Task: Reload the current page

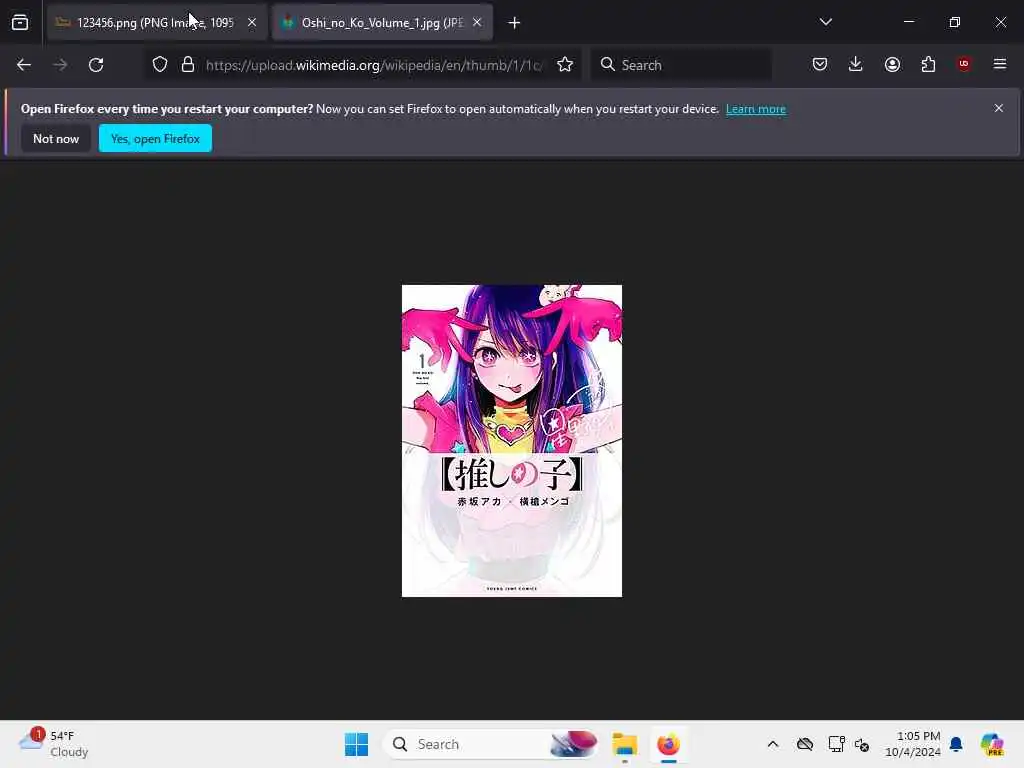Action: click(96, 65)
